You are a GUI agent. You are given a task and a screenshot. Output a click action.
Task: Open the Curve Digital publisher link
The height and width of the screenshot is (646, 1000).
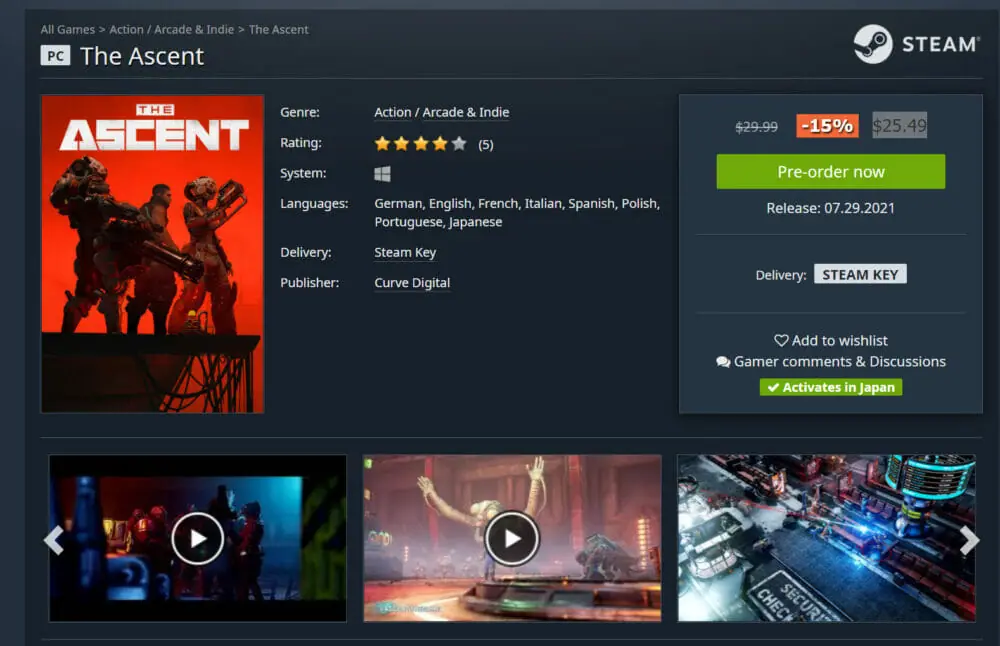tap(412, 283)
